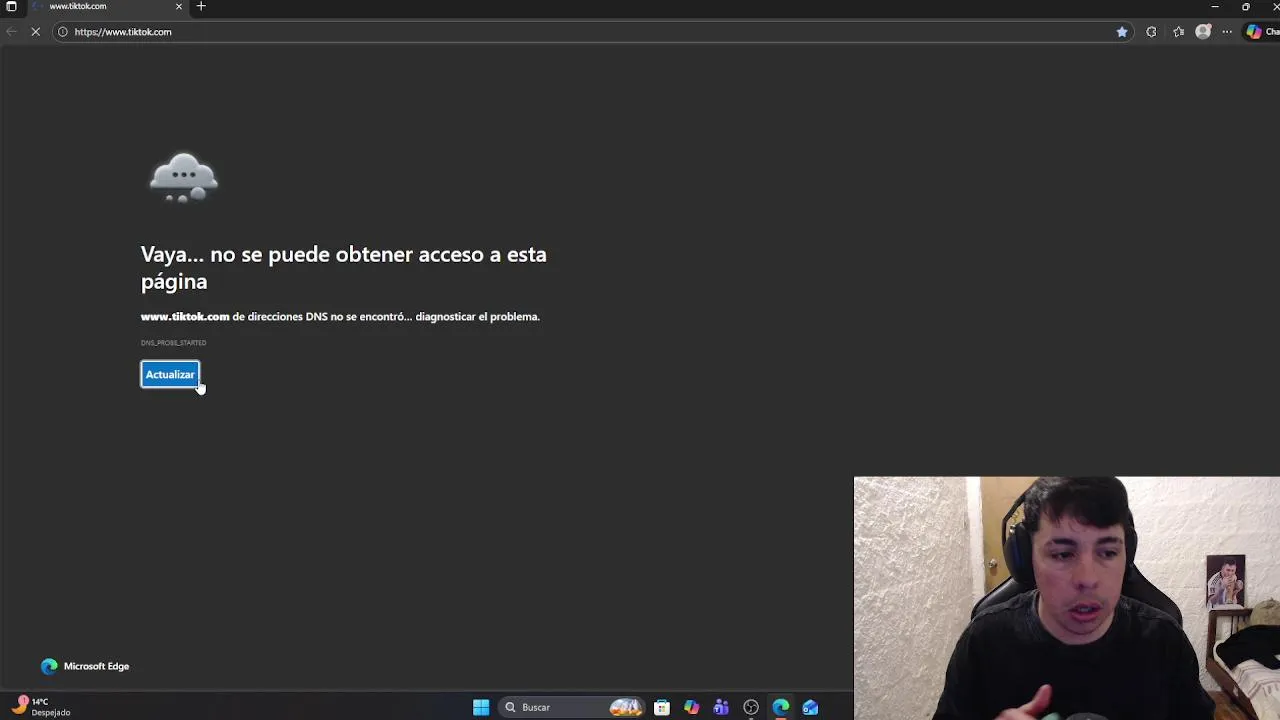Open the Extensions puzzle icon
The width and height of the screenshot is (1280, 720).
pyautogui.click(x=1151, y=32)
